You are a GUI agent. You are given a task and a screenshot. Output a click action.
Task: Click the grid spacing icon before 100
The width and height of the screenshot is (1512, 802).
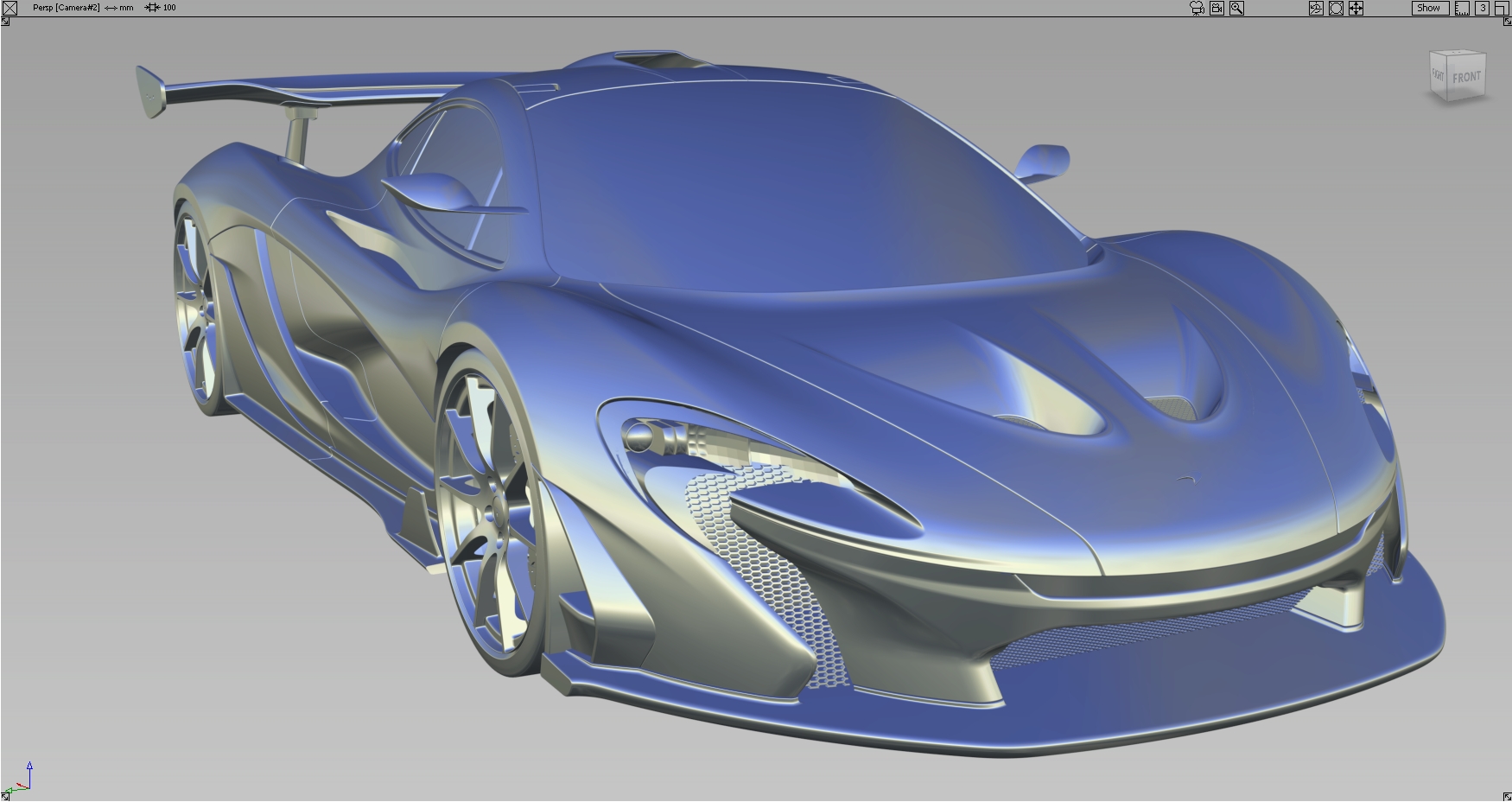point(152,7)
